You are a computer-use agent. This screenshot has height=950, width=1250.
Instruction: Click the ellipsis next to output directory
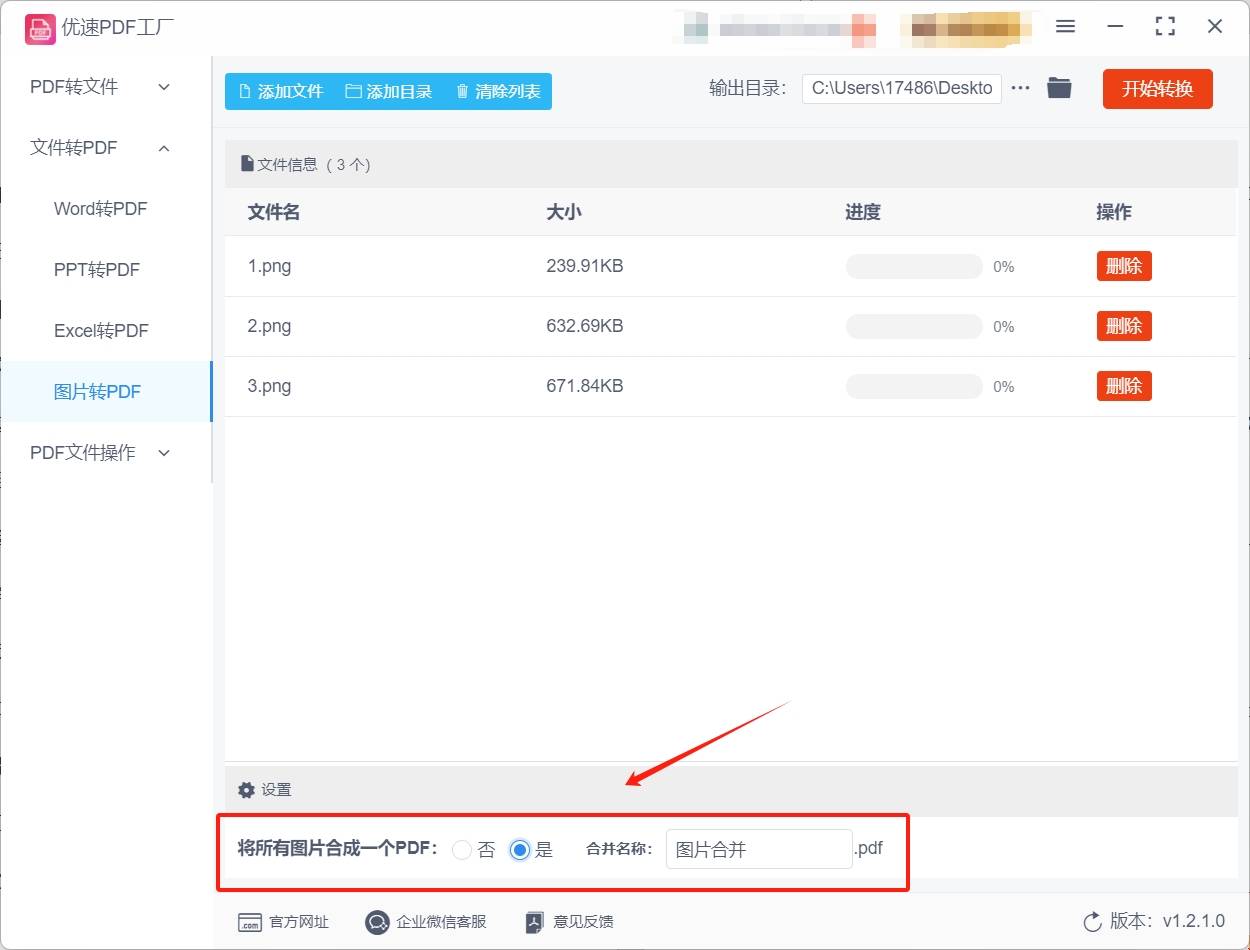tap(1020, 88)
